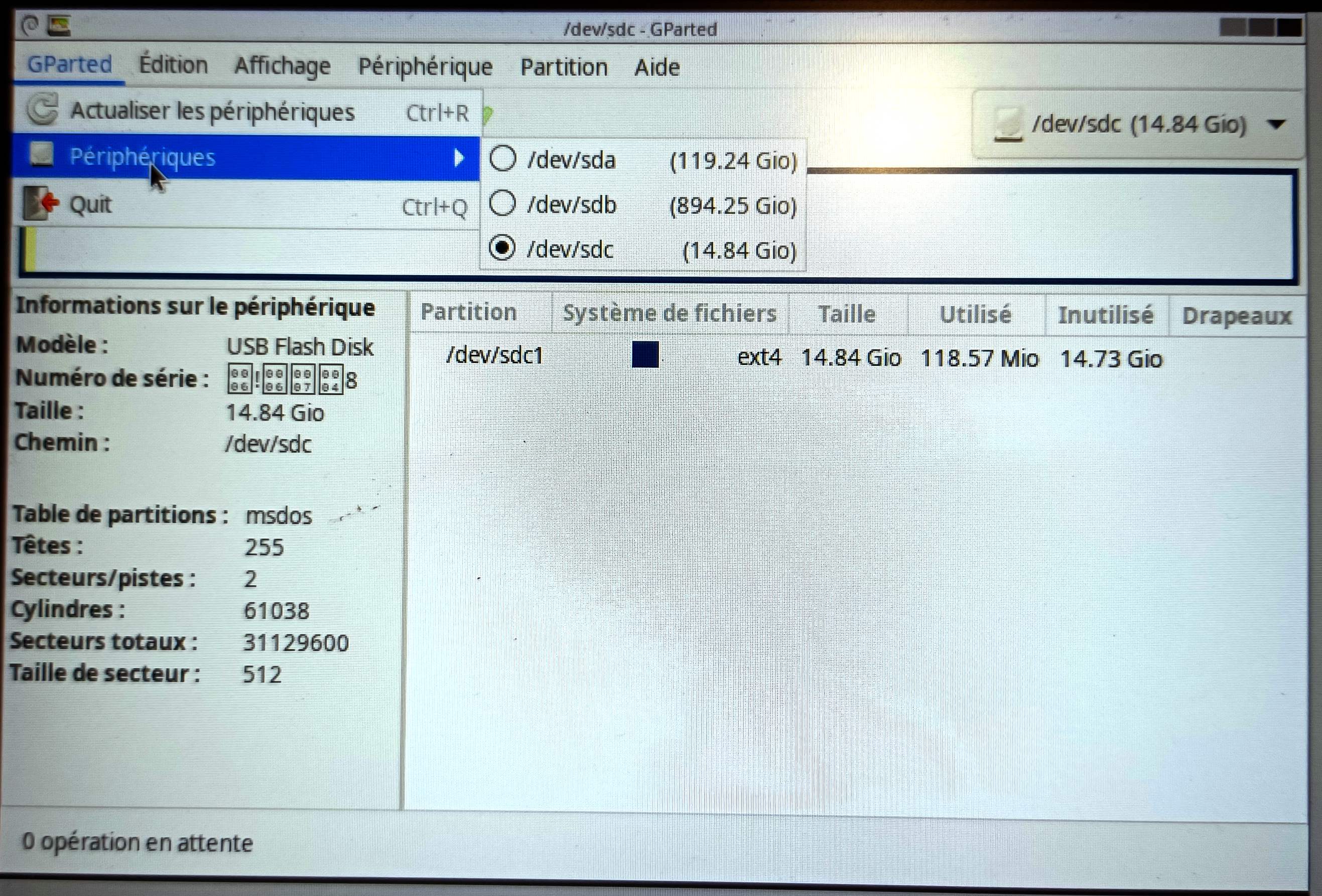Click the refresh icon beside Actualiser les périphériques

pyautogui.click(x=42, y=109)
